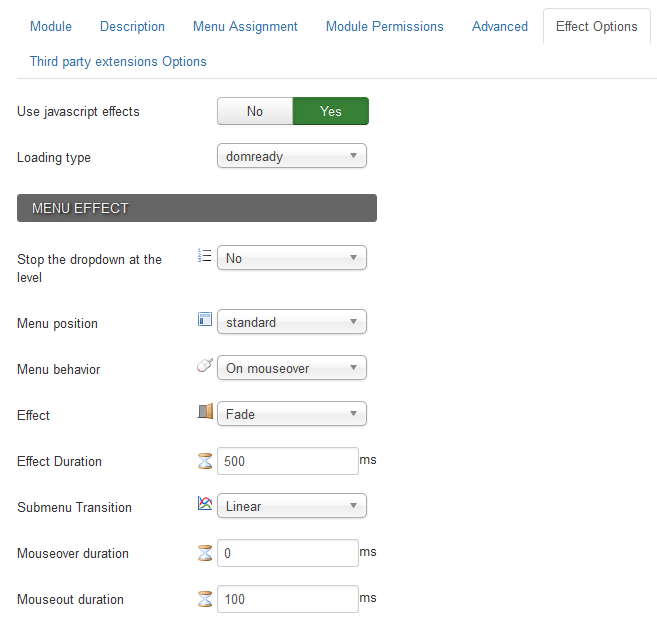Click the hourglass icon for Mouseout duration
Viewport: 657px width, 623px height.
205,599
